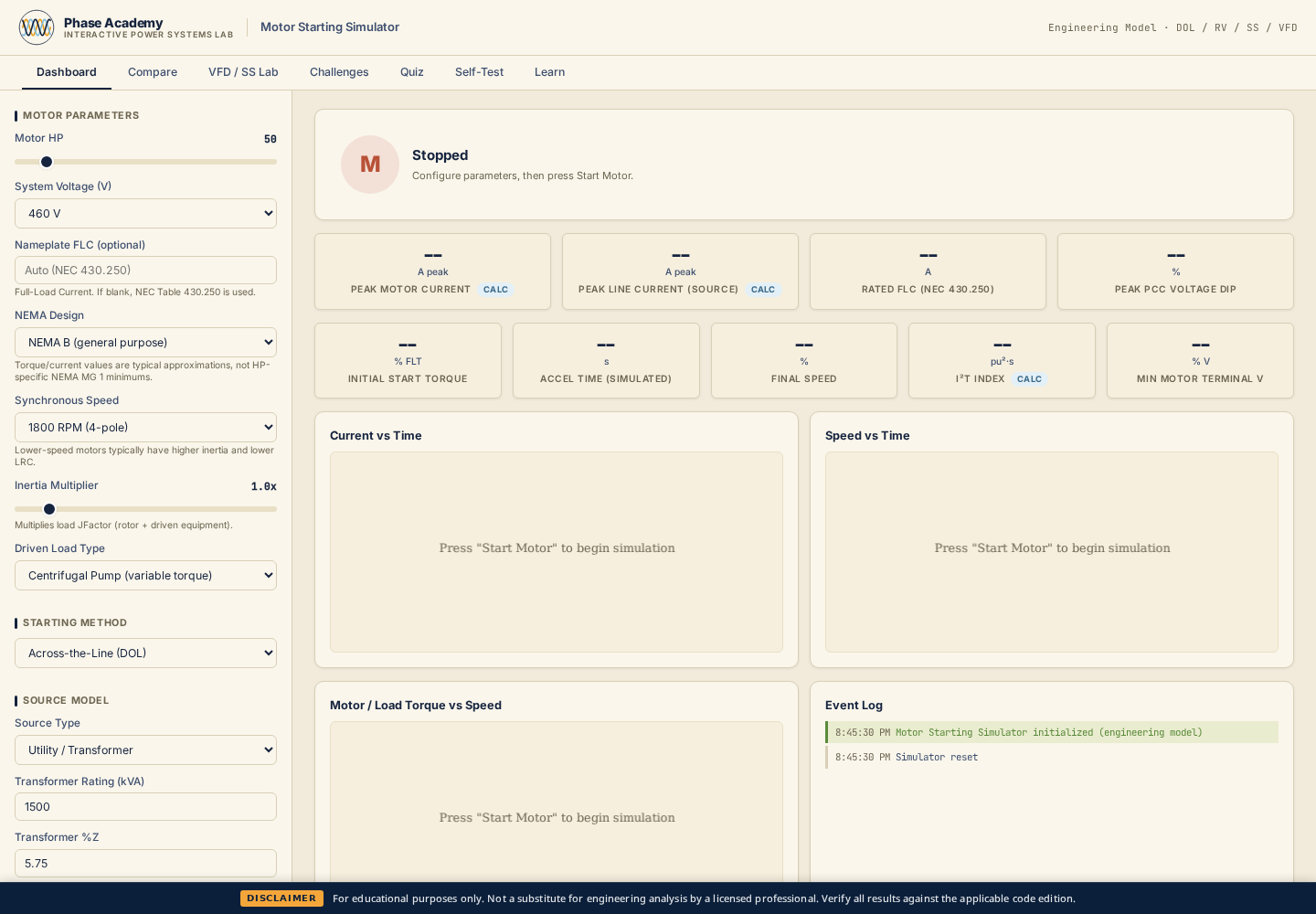Open the Source Type dropdown
Viewport: 1316px width, 914px height.
click(x=145, y=750)
